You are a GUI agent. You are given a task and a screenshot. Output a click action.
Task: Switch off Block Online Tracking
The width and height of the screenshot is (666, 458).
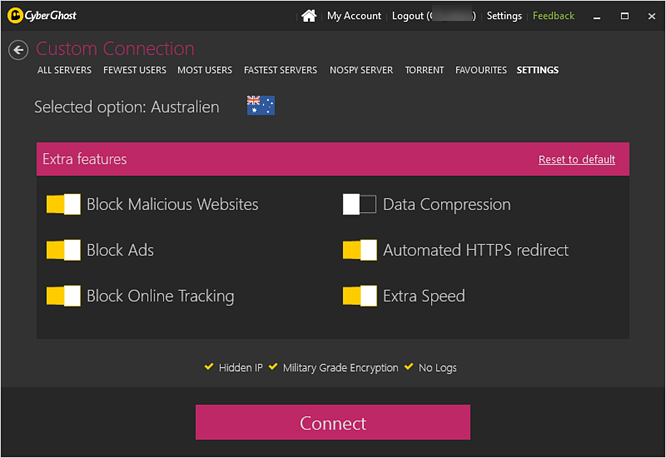(x=63, y=296)
